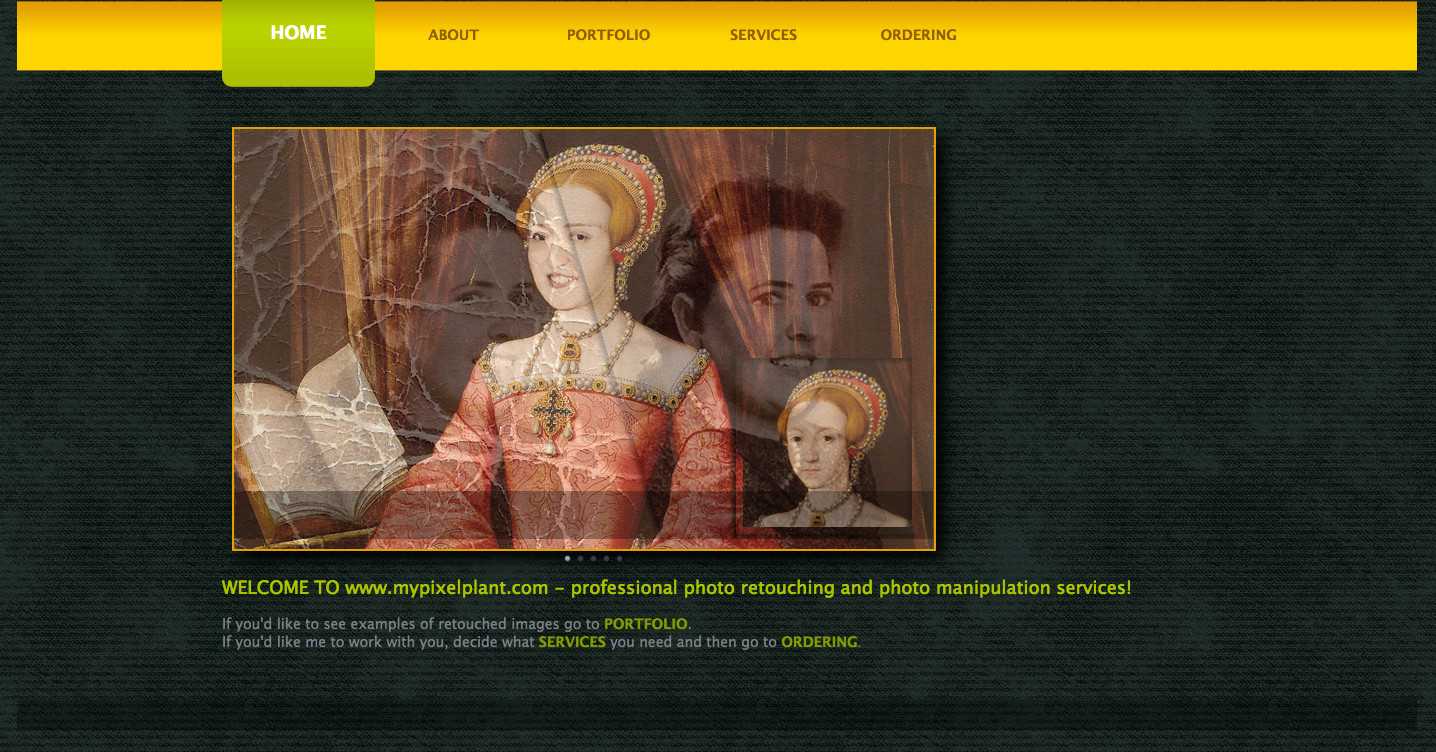Follow the green ORDERING link in the paragraph

pyautogui.click(x=819, y=642)
